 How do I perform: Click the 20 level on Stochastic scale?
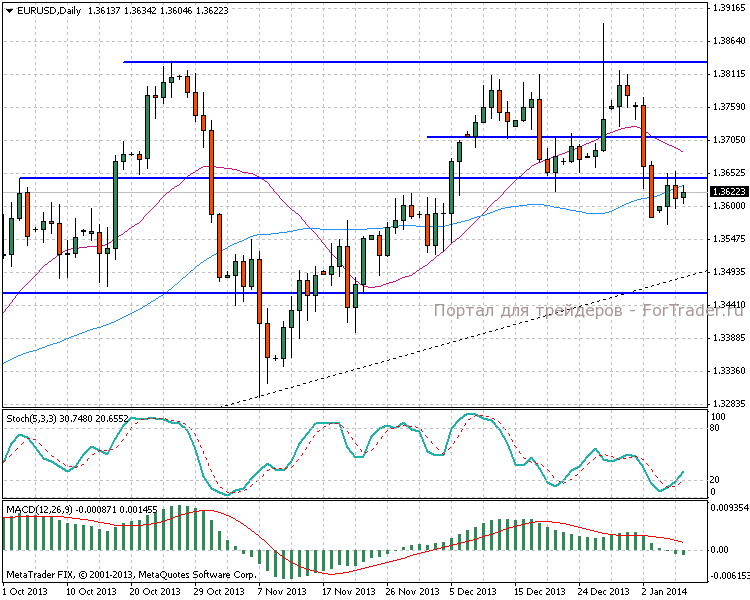pyautogui.click(x=715, y=479)
